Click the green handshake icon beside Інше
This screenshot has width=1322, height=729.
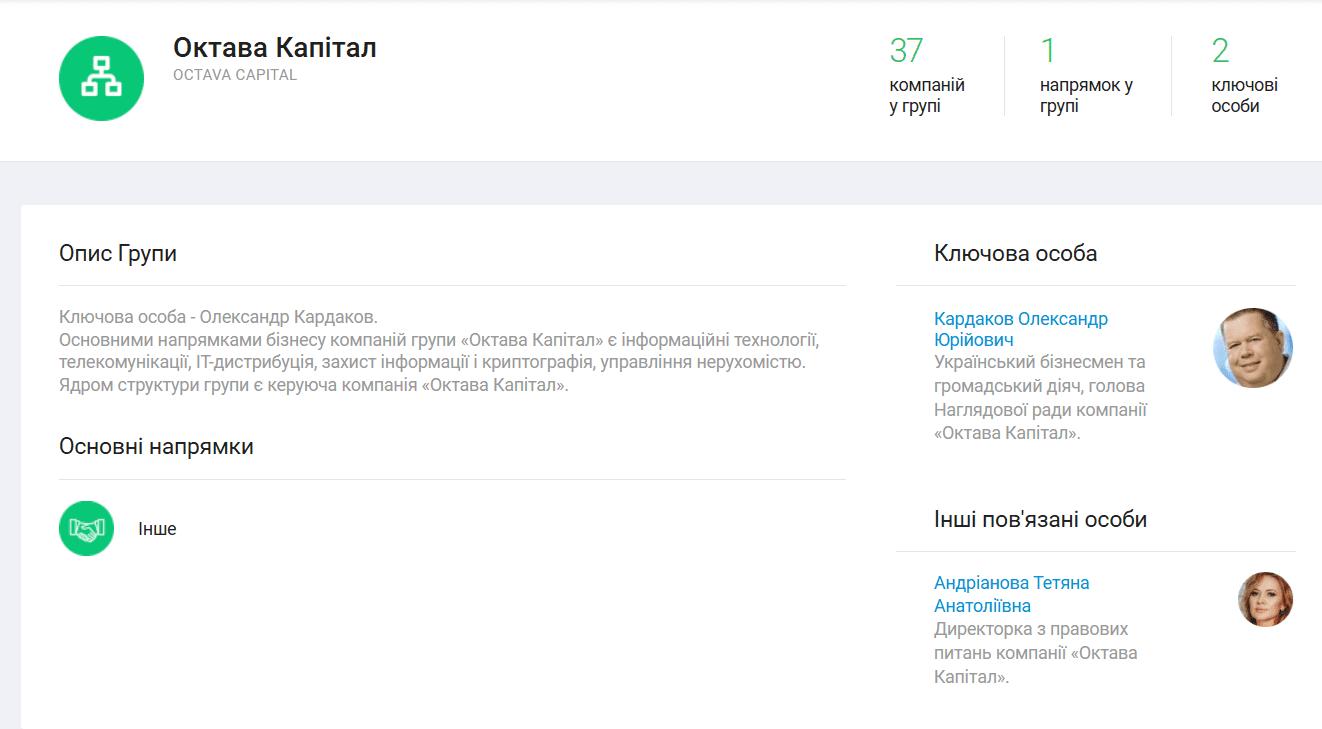point(86,528)
